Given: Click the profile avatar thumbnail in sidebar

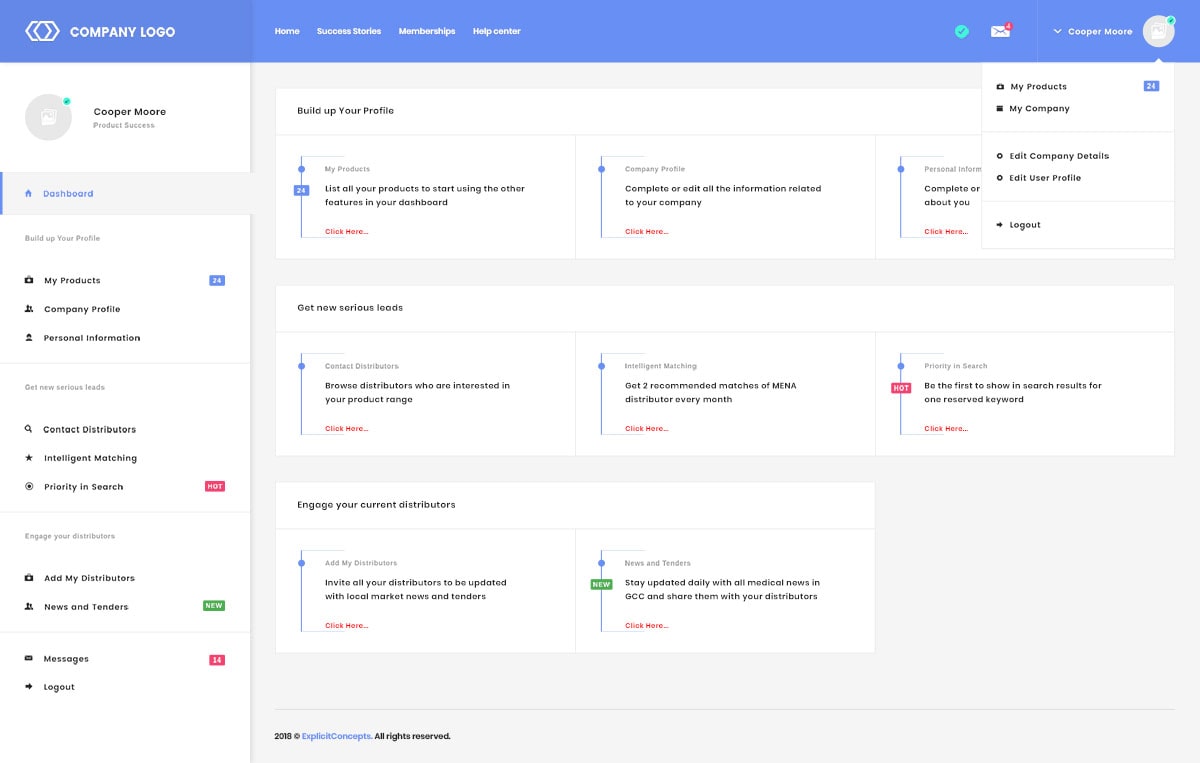Looking at the screenshot, I should [48, 117].
